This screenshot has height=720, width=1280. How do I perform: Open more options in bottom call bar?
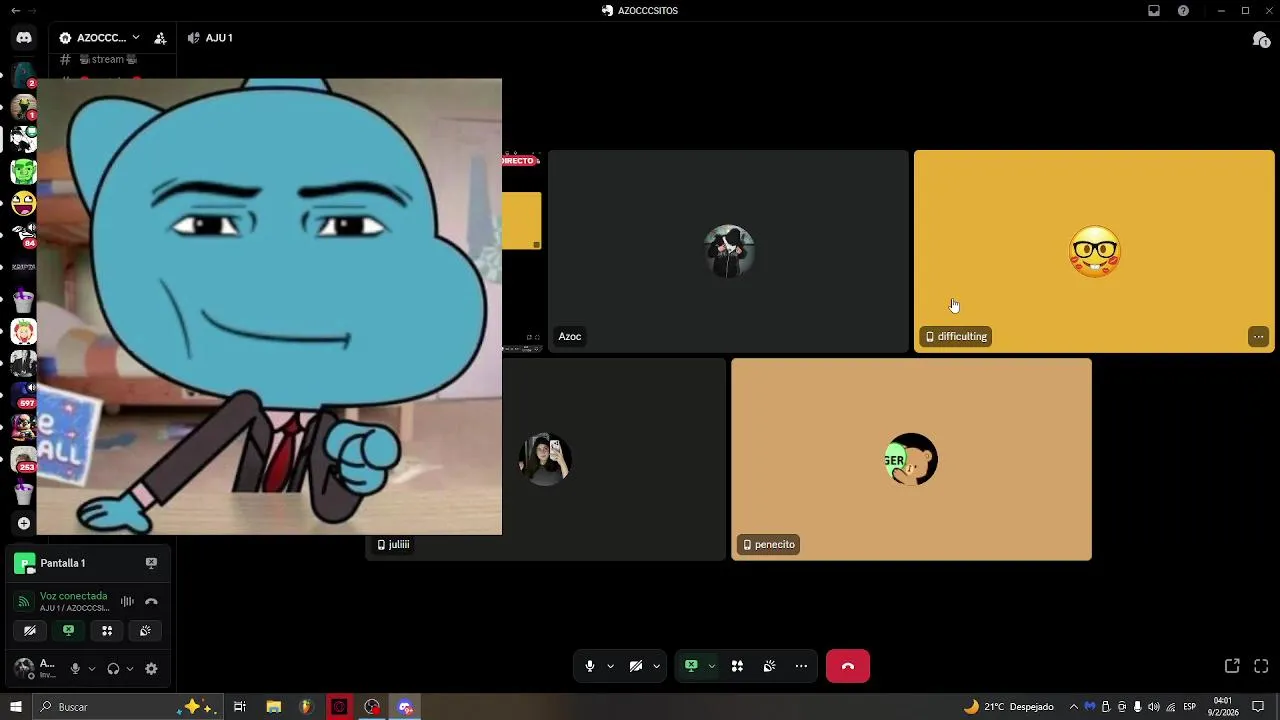801,666
